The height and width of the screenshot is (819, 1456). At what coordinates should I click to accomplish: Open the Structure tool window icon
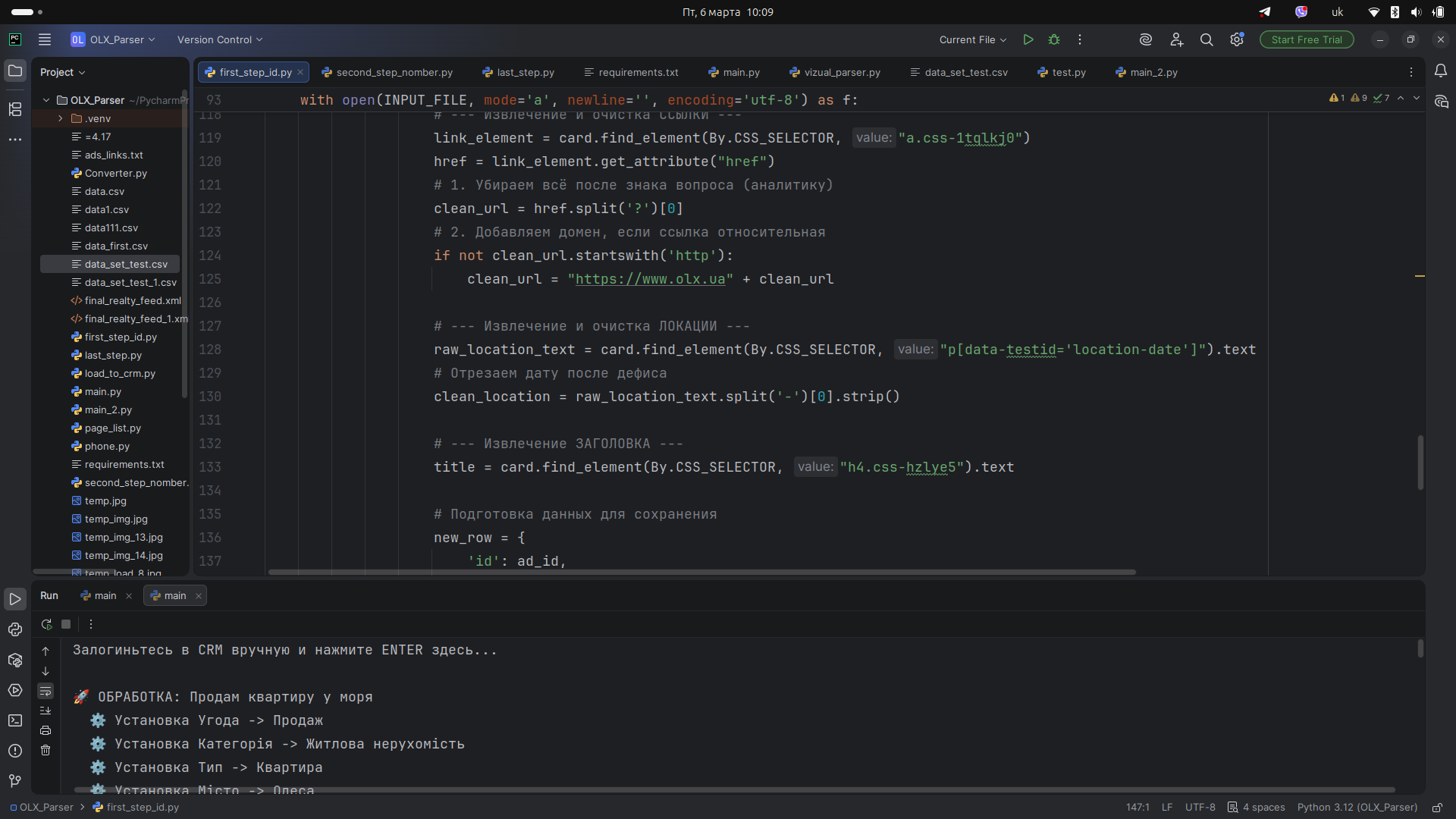[x=15, y=109]
